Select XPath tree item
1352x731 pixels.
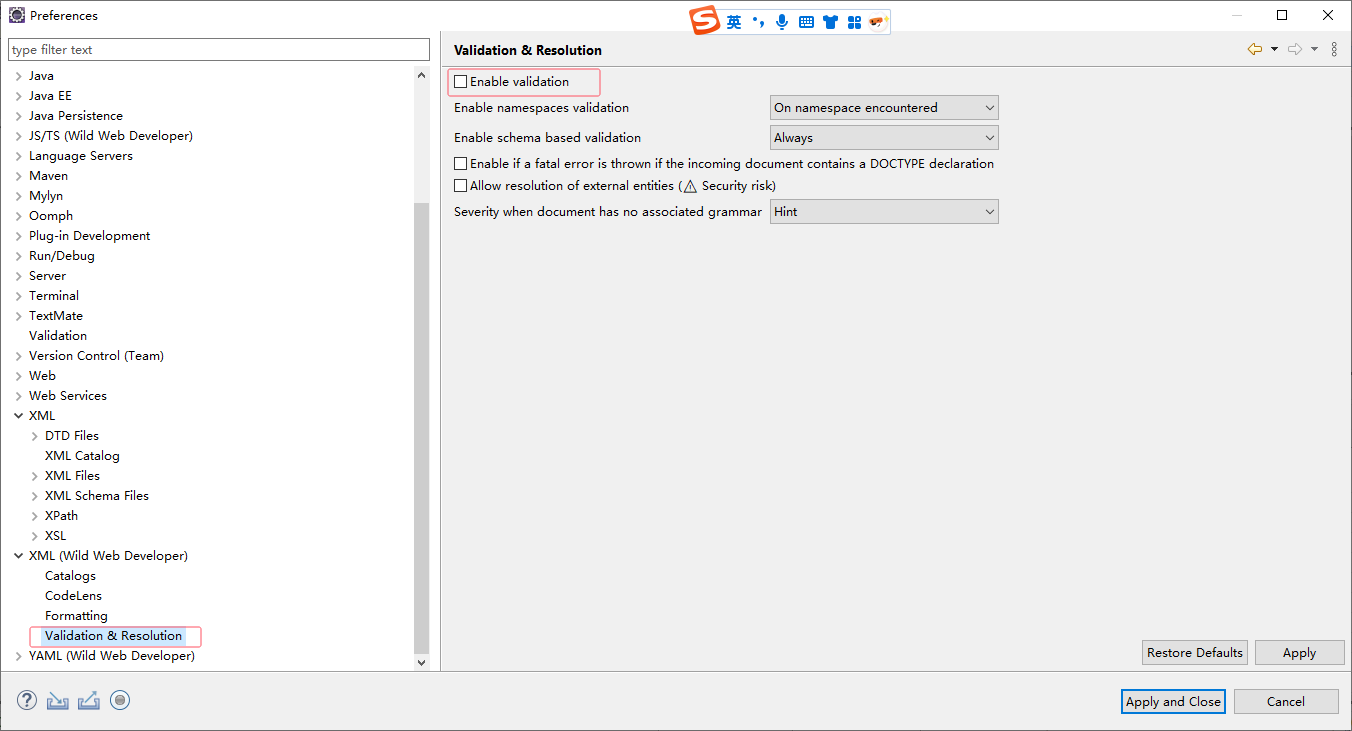coord(61,516)
